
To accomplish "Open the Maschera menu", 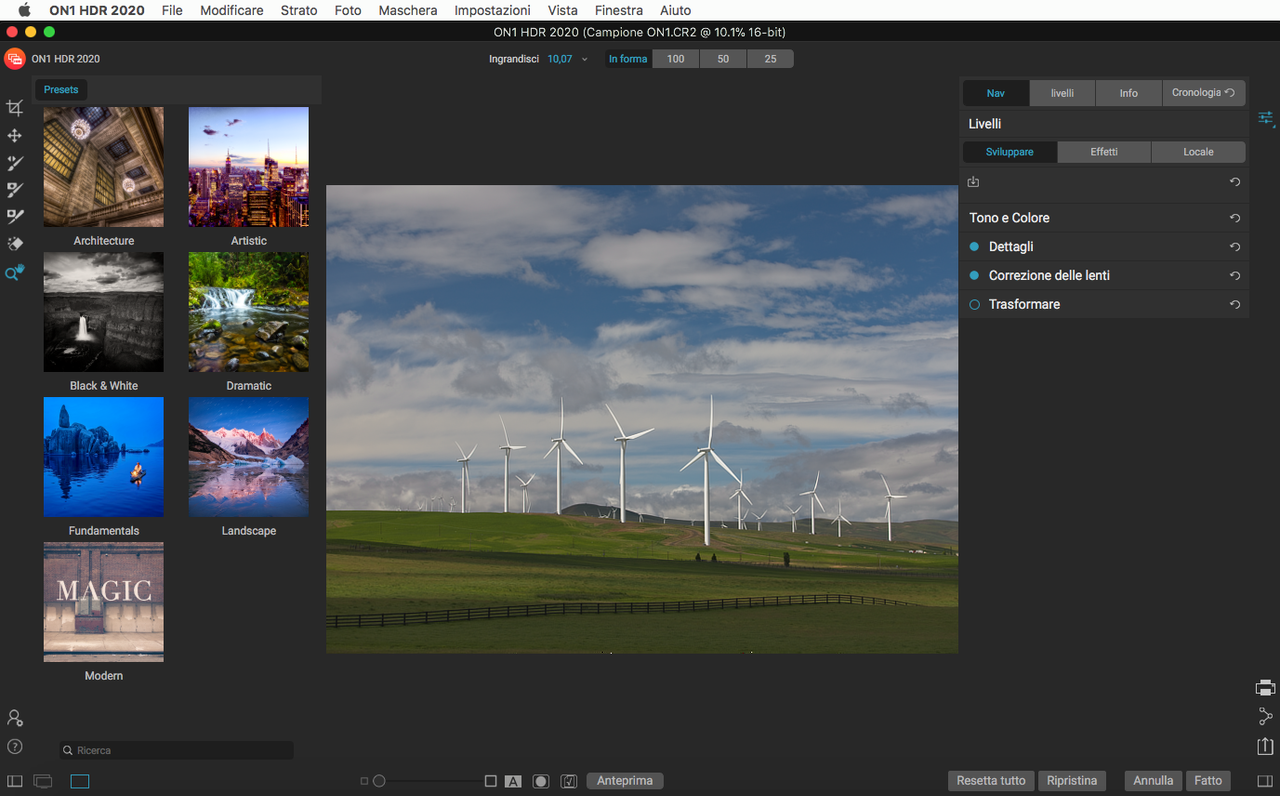I will tap(407, 10).
